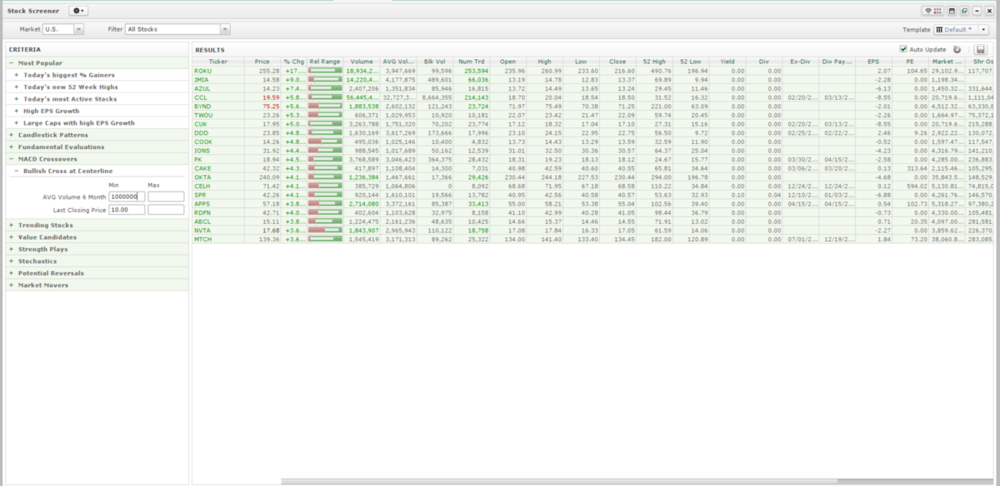Sort by the Rel Range column header
The width and height of the screenshot is (1000, 486).
(325, 62)
